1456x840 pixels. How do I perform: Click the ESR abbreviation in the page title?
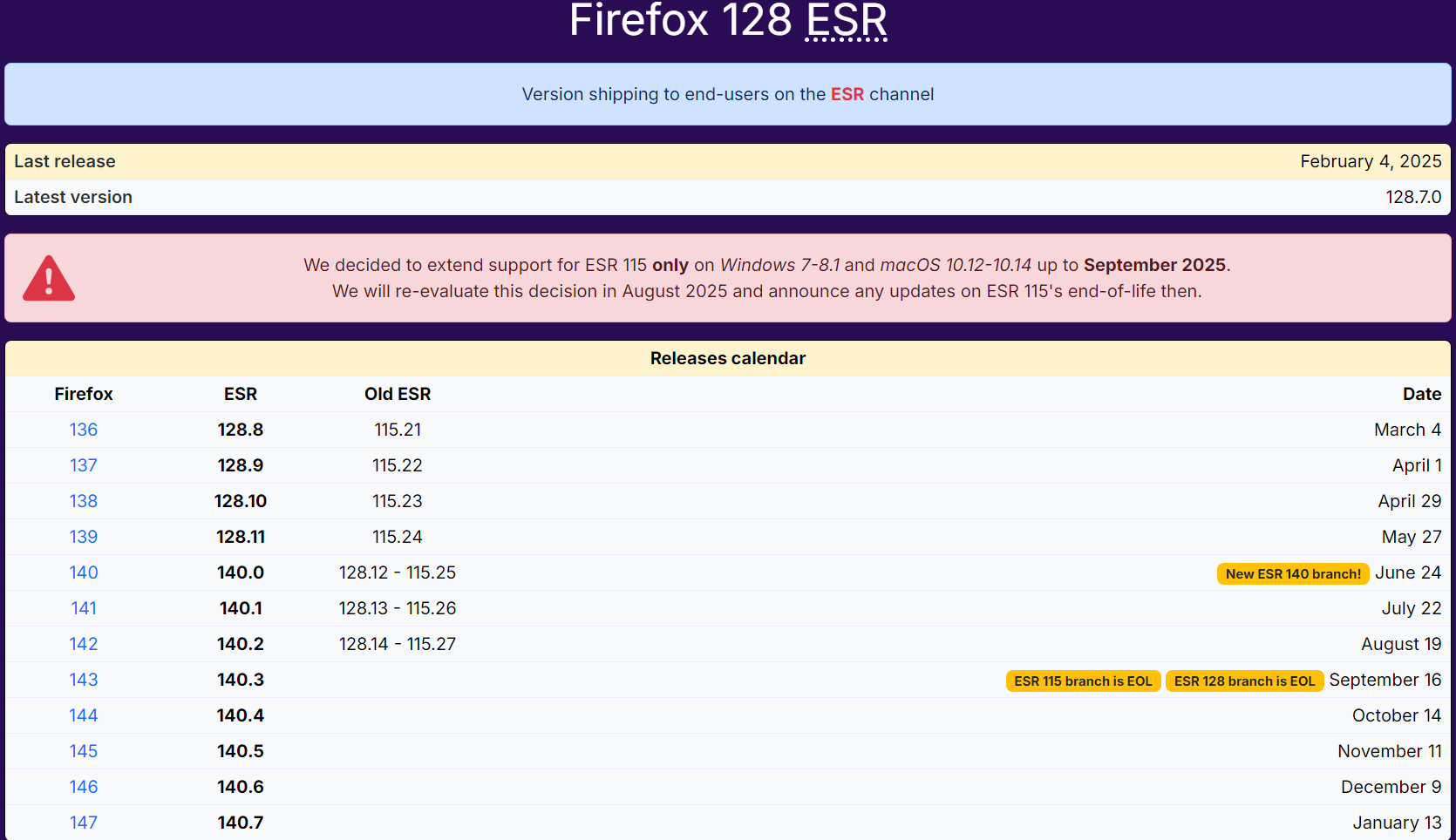coord(847,19)
